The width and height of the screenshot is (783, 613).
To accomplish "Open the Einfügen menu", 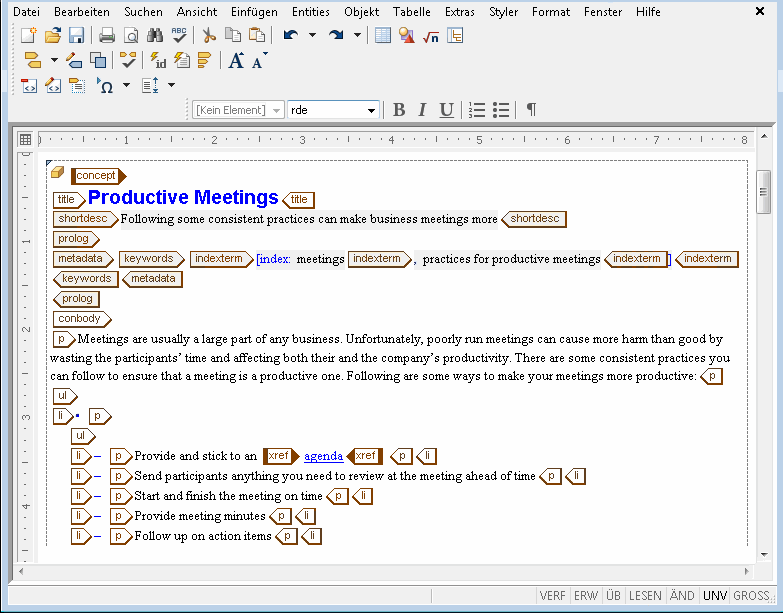I will 254,11.
